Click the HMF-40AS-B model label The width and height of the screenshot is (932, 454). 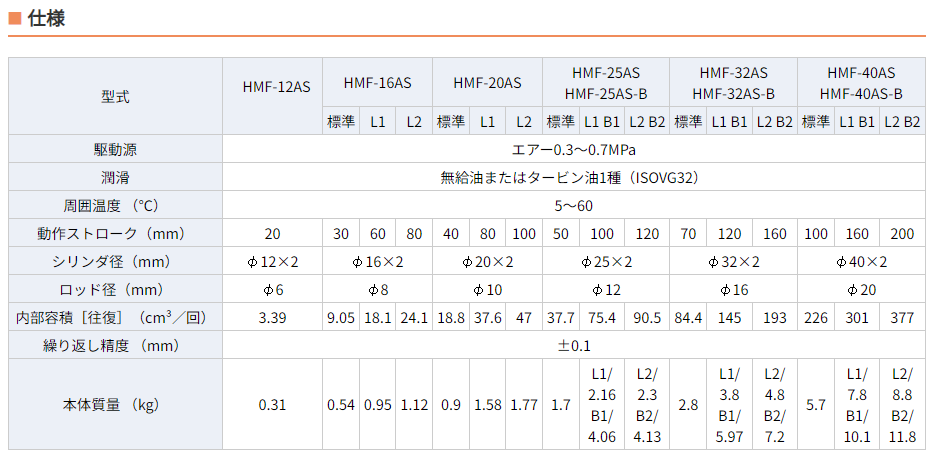[x=861, y=94]
